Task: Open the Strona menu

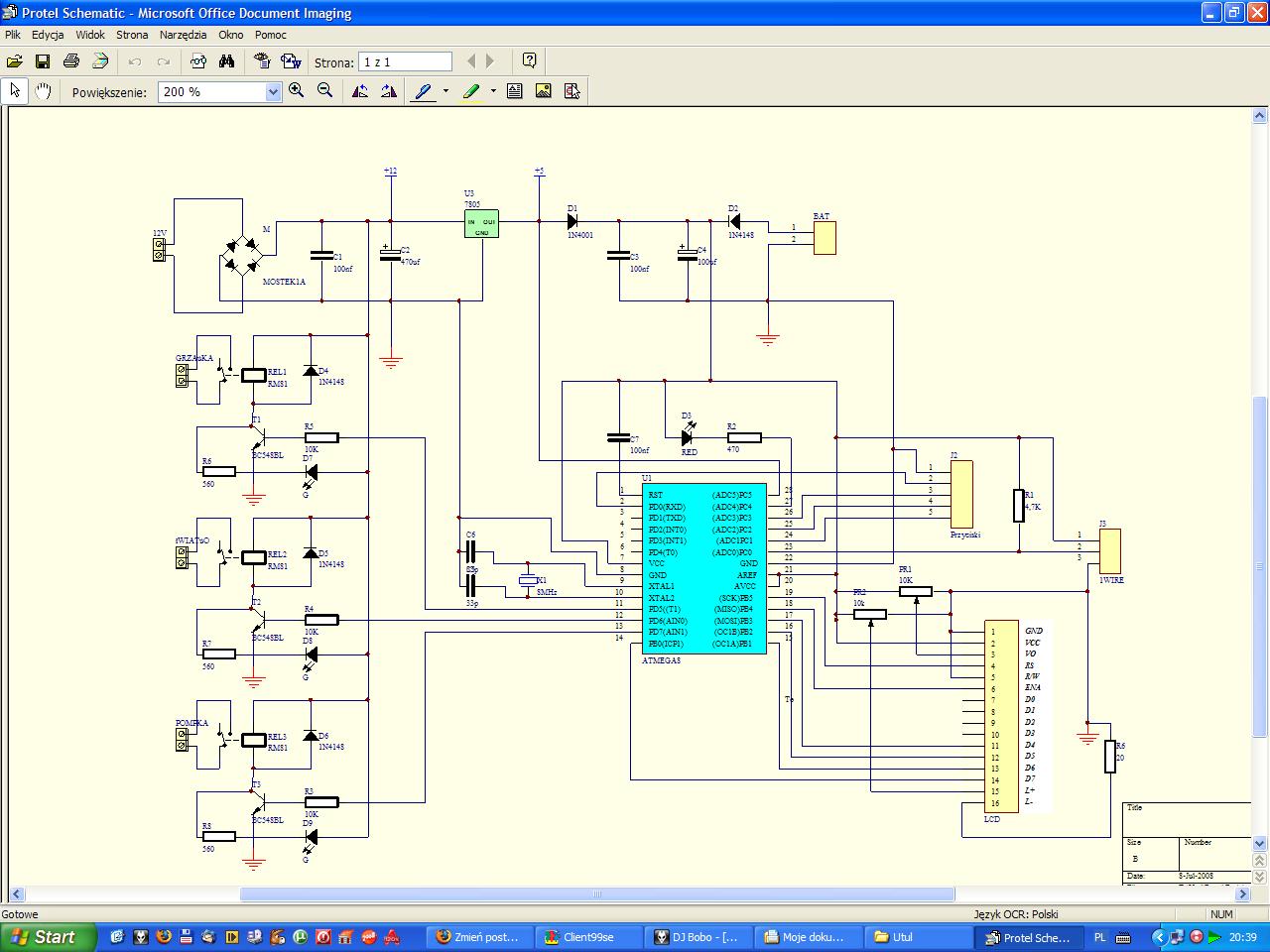Action: (132, 35)
